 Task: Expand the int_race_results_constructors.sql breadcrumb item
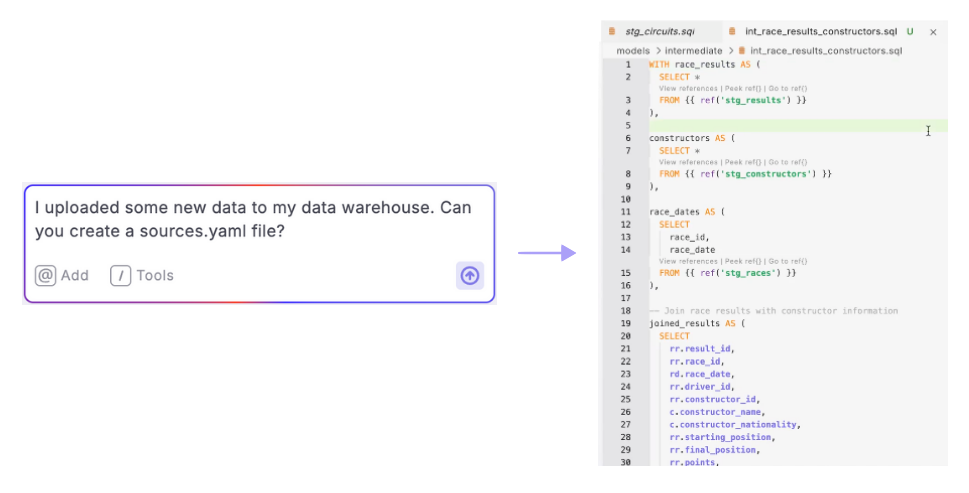pos(826,49)
